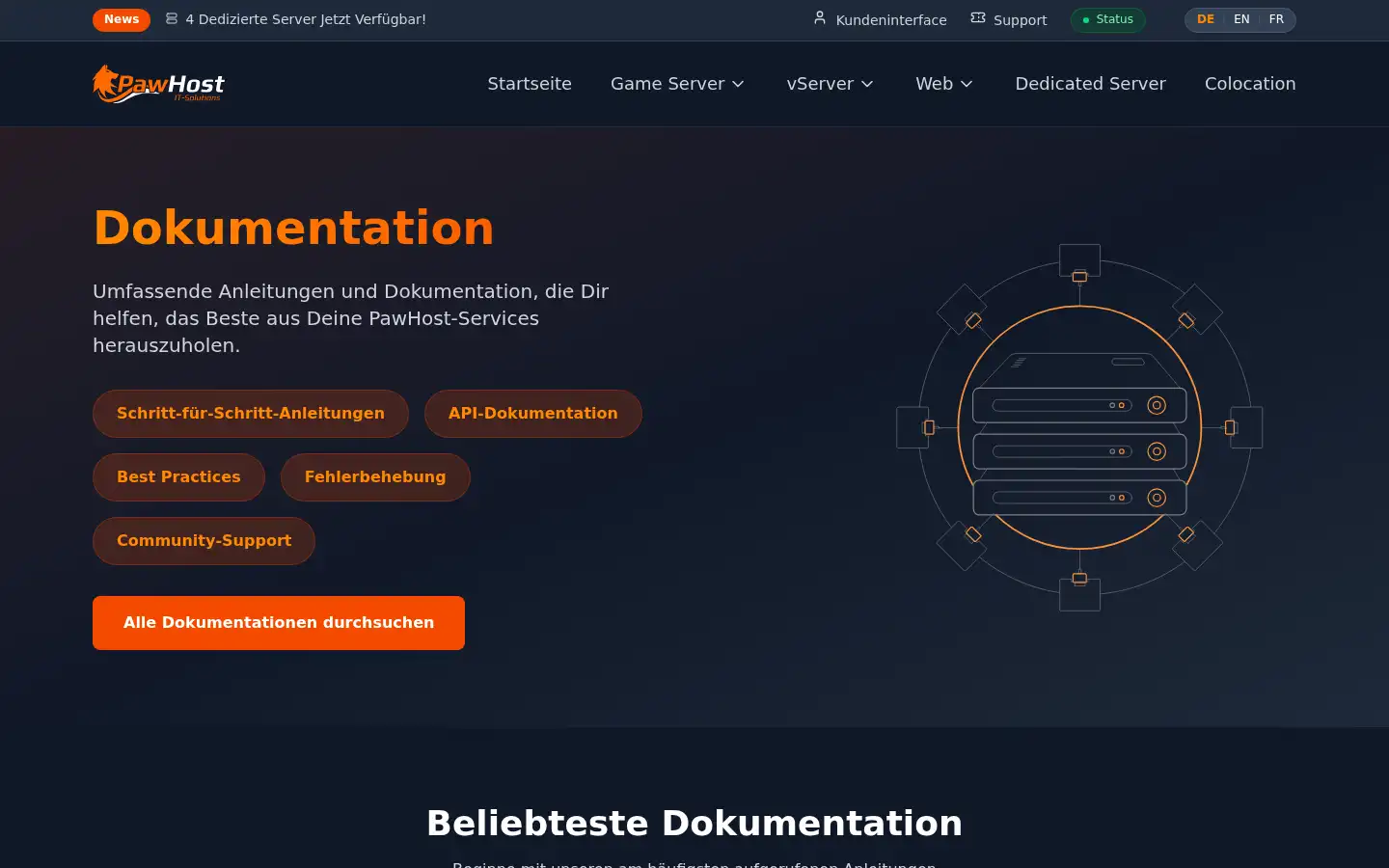Switch language to FR
Screen dimensions: 1389x868
1276,19
